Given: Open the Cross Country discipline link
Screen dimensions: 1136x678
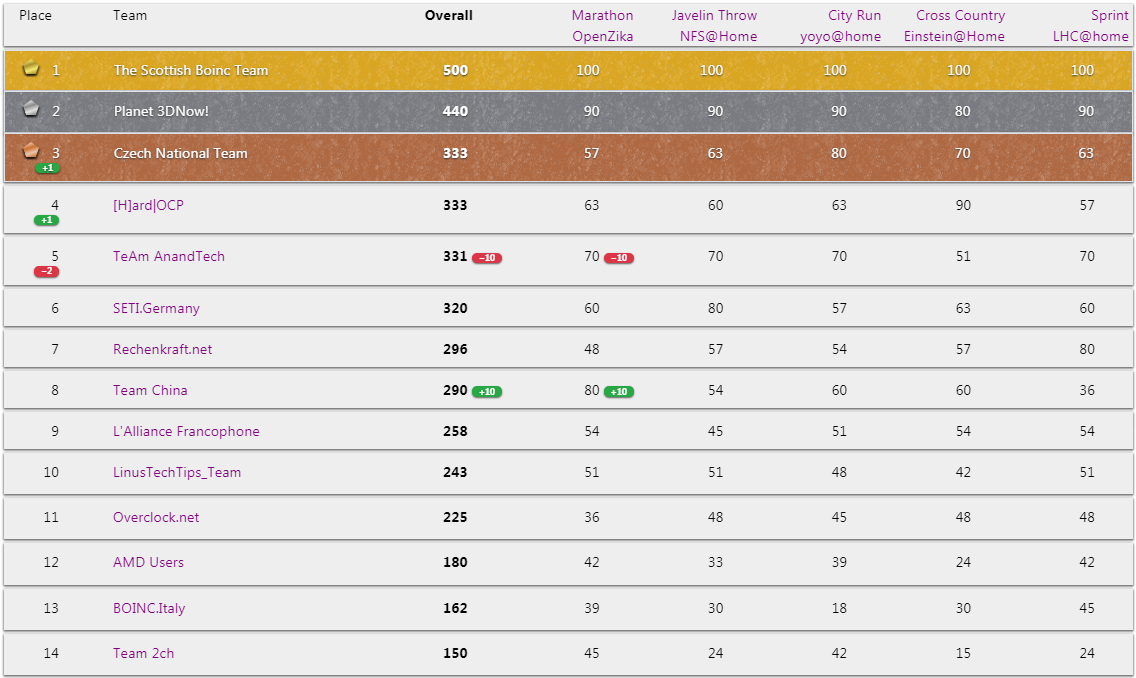Looking at the screenshot, I should (x=961, y=15).
